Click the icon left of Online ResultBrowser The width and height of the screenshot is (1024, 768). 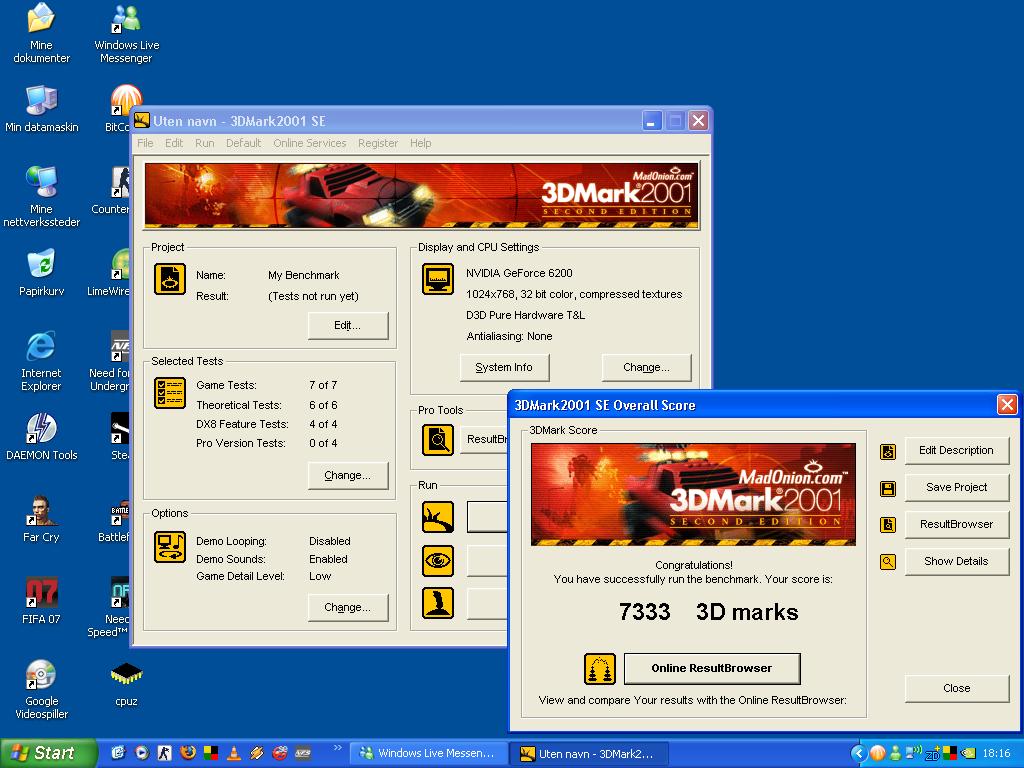[x=600, y=669]
